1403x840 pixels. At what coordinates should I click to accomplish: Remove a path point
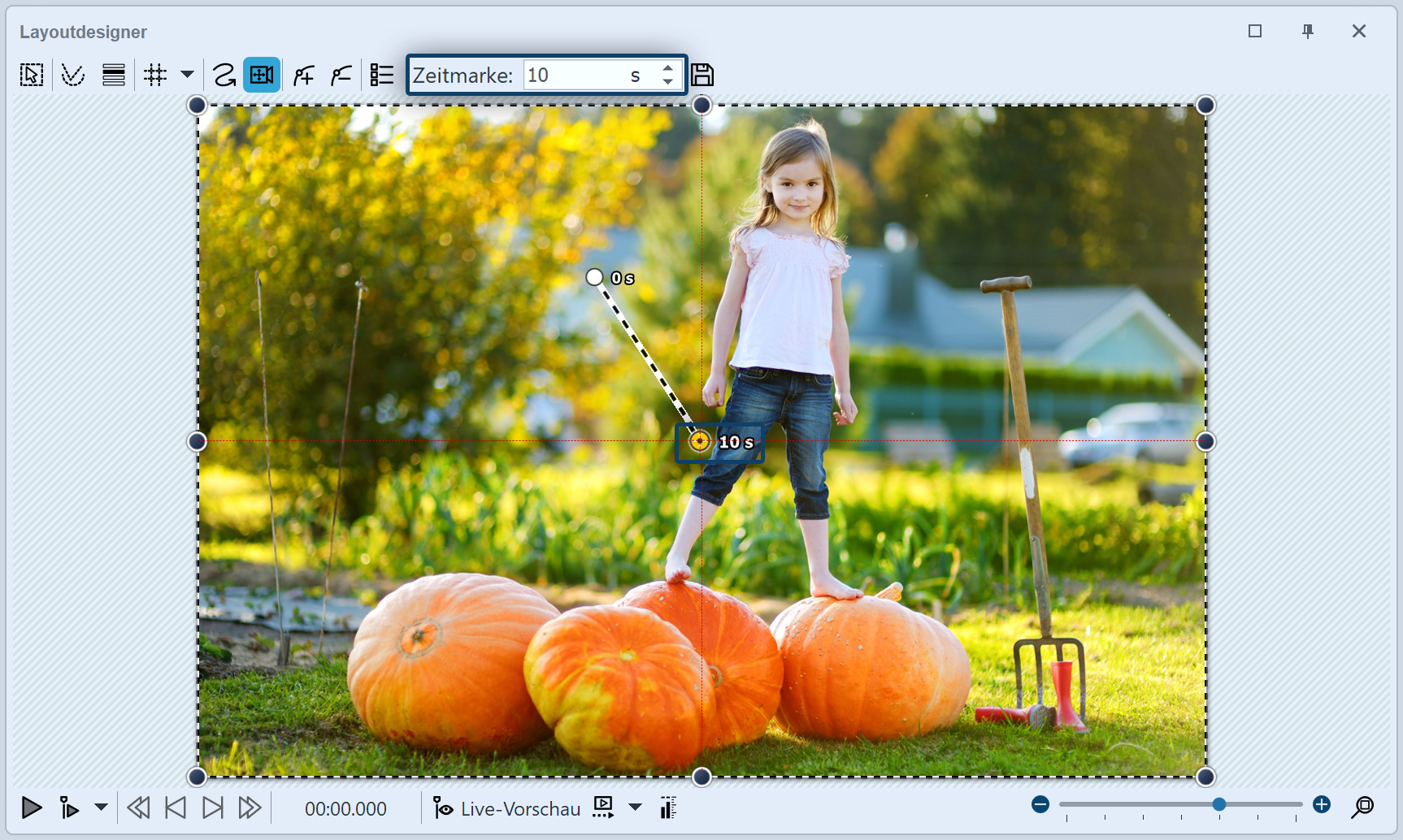click(x=341, y=76)
